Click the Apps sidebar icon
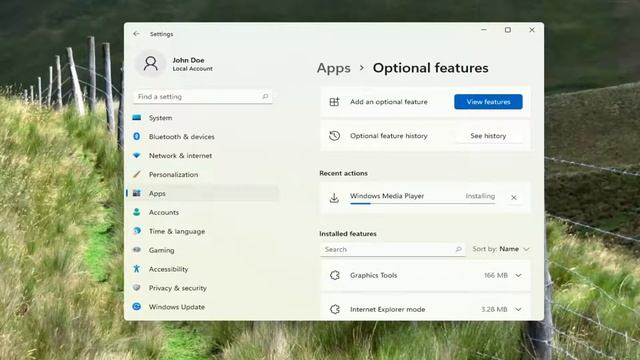This screenshot has width=640, height=360. (137, 193)
